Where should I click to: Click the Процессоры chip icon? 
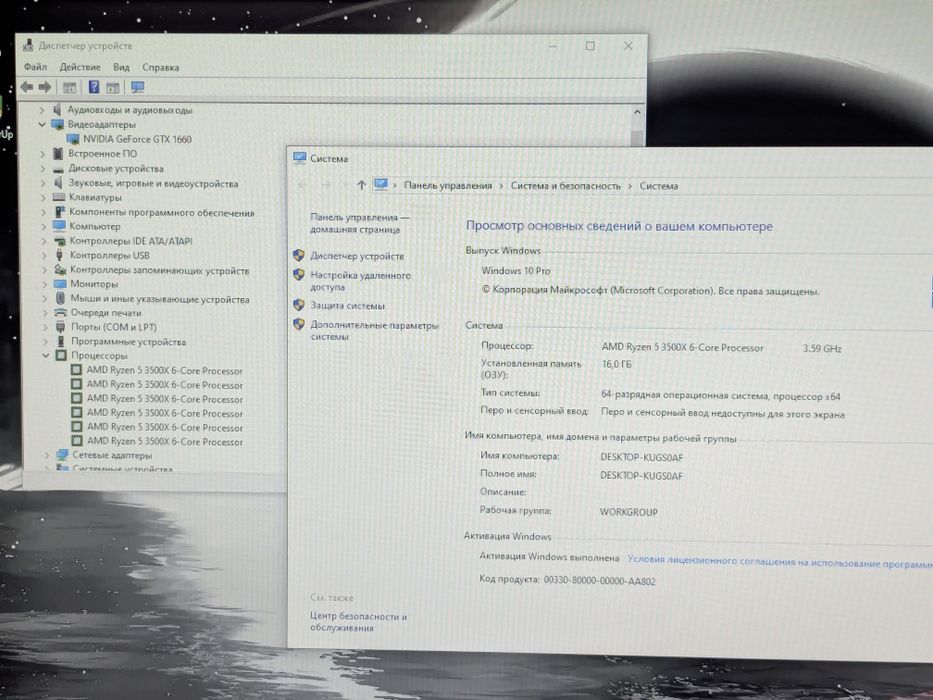[61, 355]
